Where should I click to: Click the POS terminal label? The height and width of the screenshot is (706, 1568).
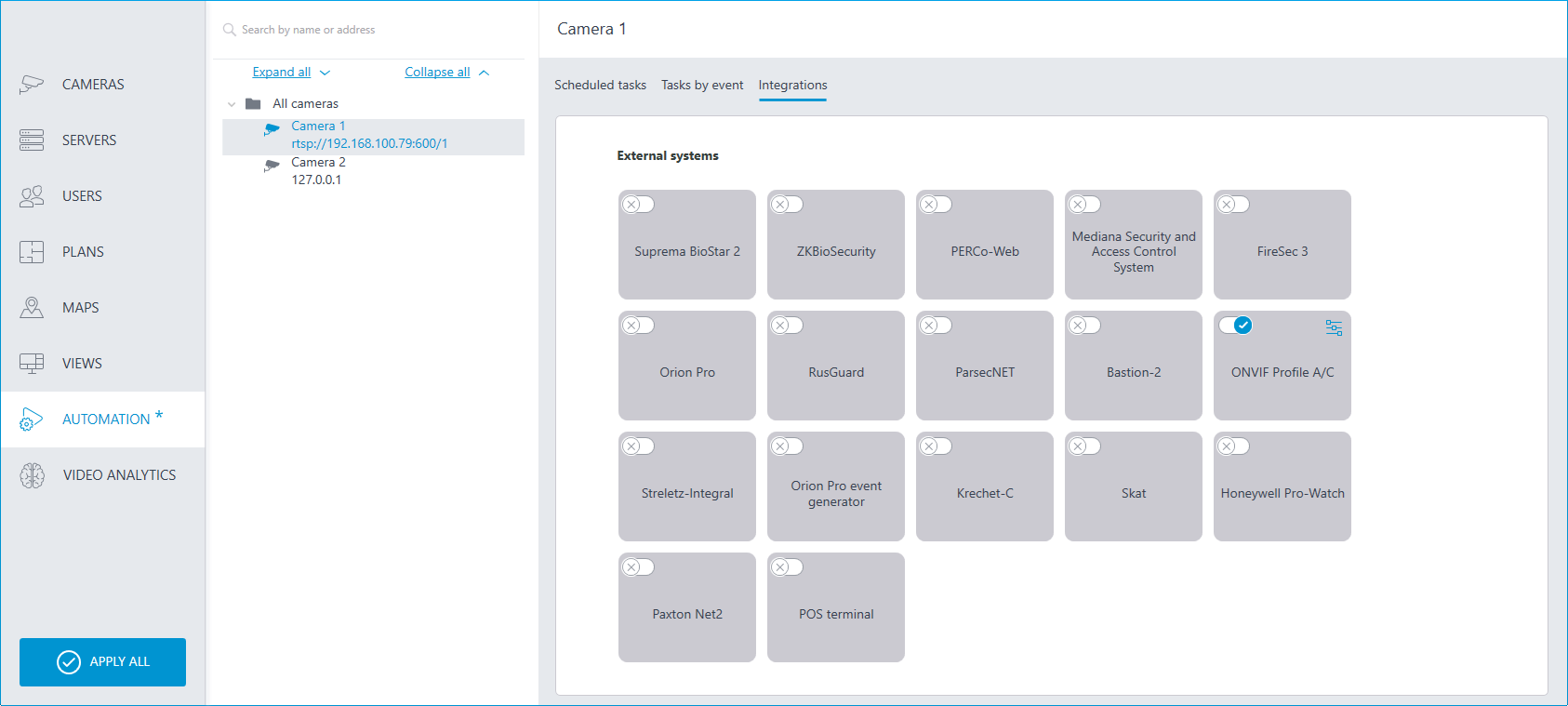pyautogui.click(x=836, y=614)
